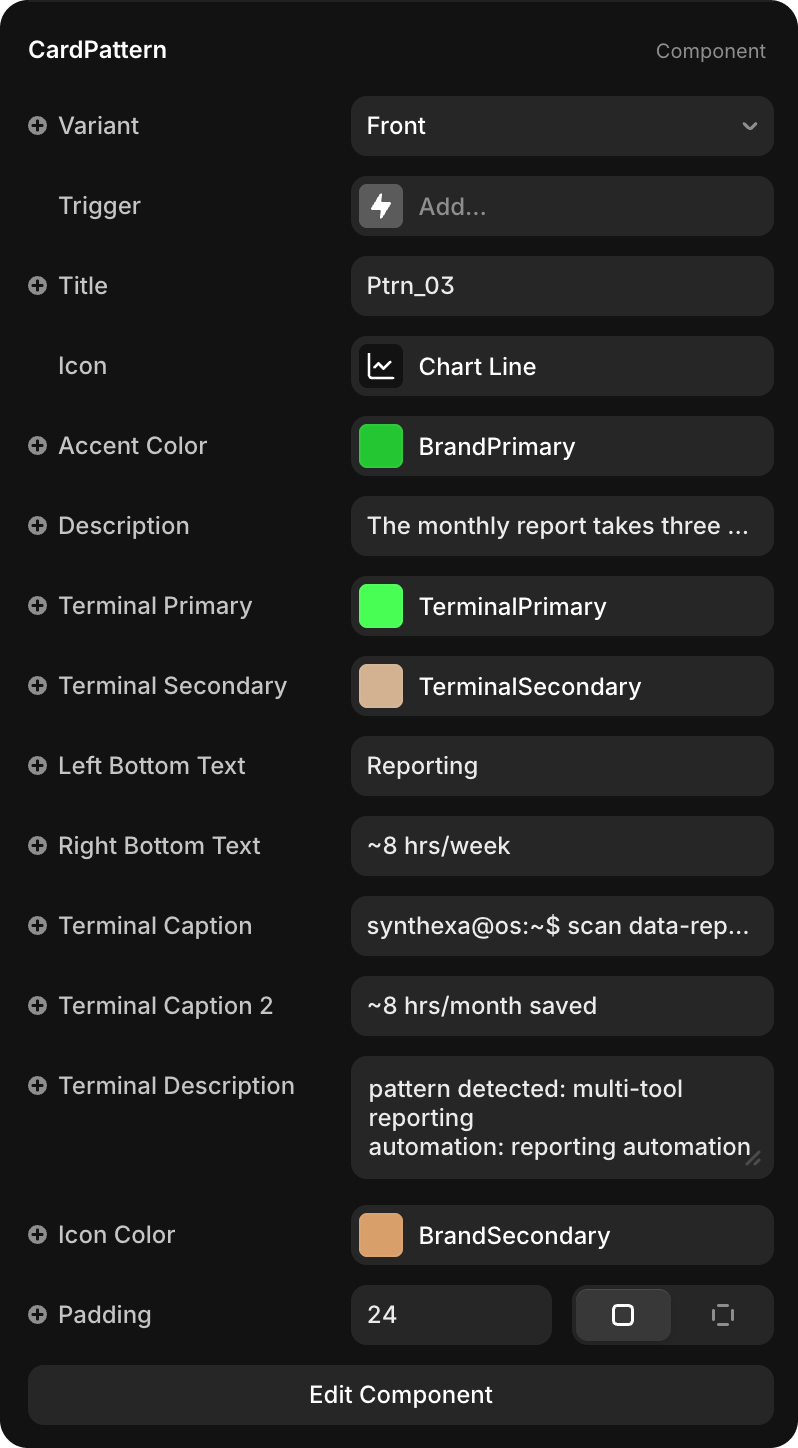This screenshot has width=798, height=1448.
Task: Click Add... to add a trigger
Action: coord(453,207)
